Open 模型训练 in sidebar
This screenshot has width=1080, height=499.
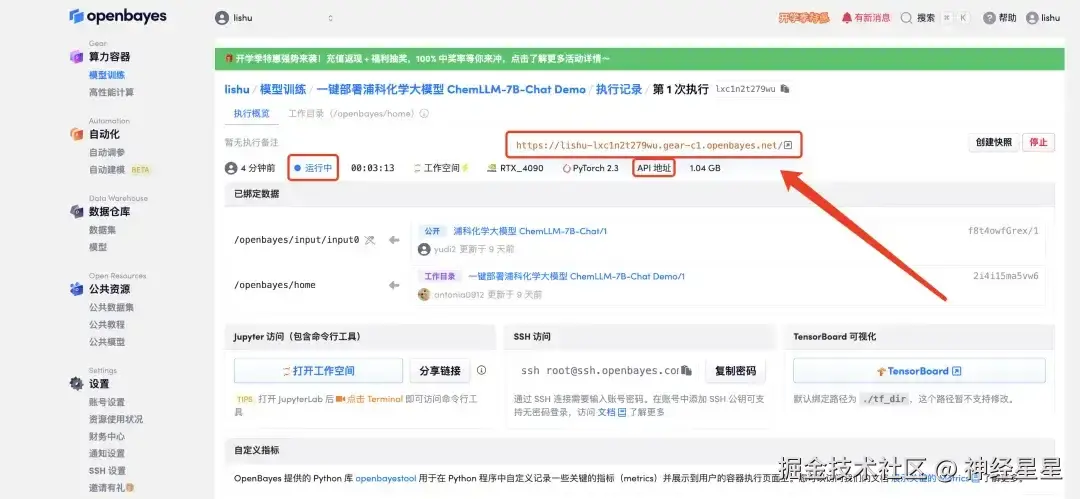point(107,74)
